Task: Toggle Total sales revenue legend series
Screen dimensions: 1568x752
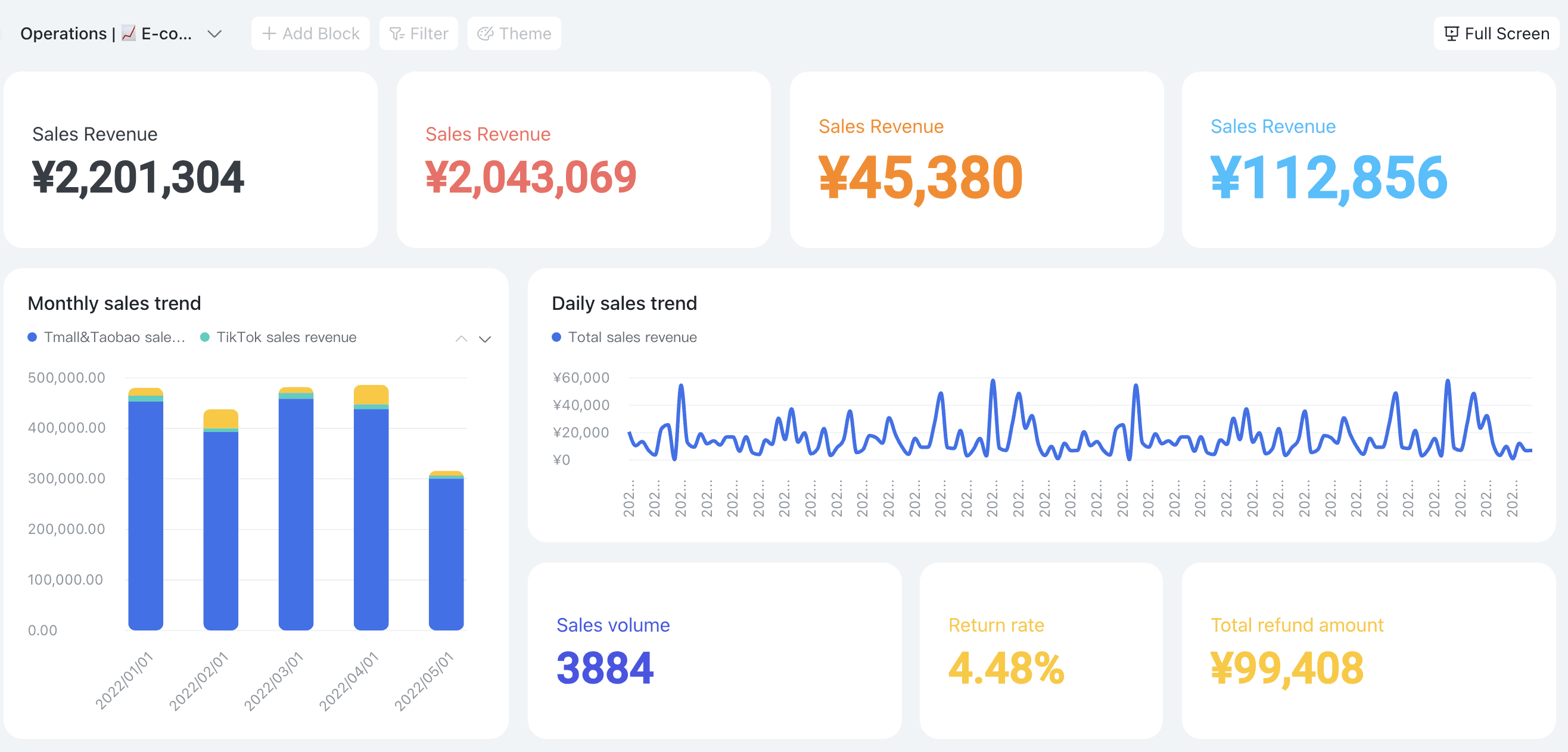Action: (632, 337)
